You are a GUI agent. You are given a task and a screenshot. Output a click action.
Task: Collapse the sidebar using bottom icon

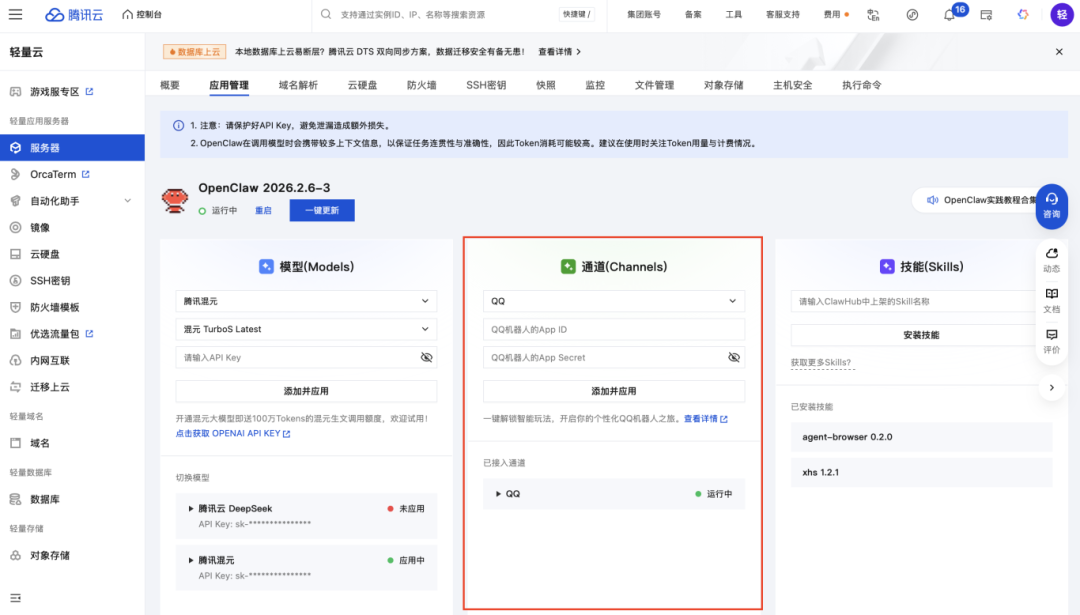point(15,598)
